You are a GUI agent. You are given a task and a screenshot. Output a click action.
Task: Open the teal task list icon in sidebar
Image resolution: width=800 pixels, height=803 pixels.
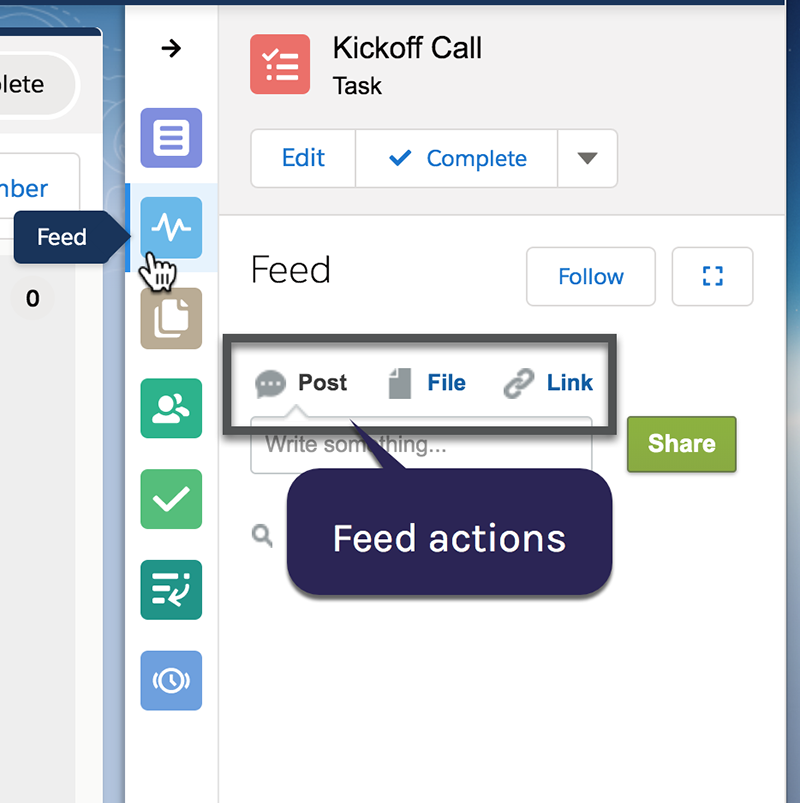(171, 589)
